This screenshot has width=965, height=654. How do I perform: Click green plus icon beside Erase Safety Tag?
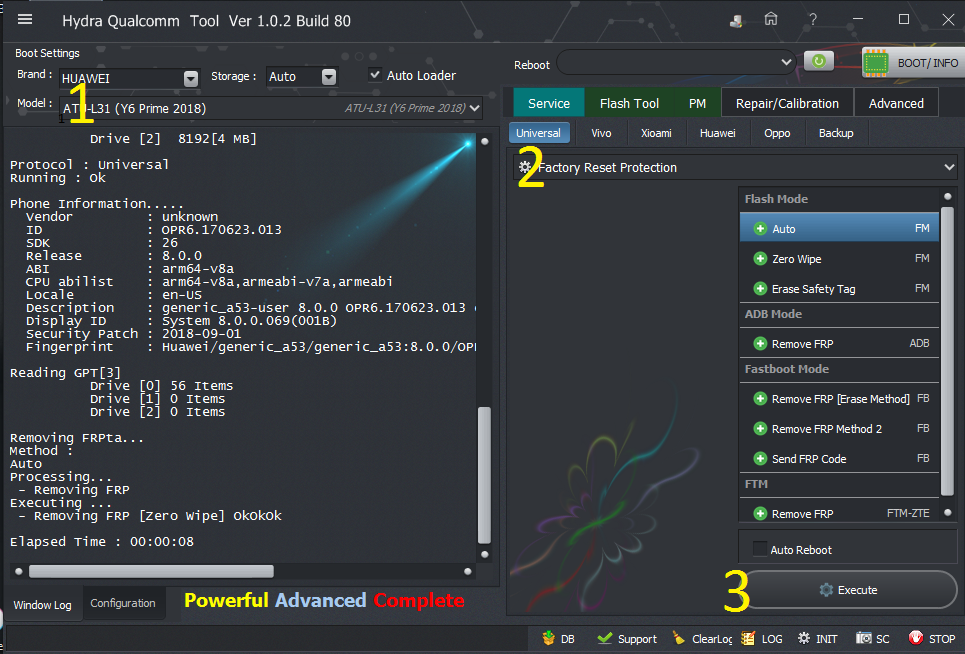click(760, 289)
